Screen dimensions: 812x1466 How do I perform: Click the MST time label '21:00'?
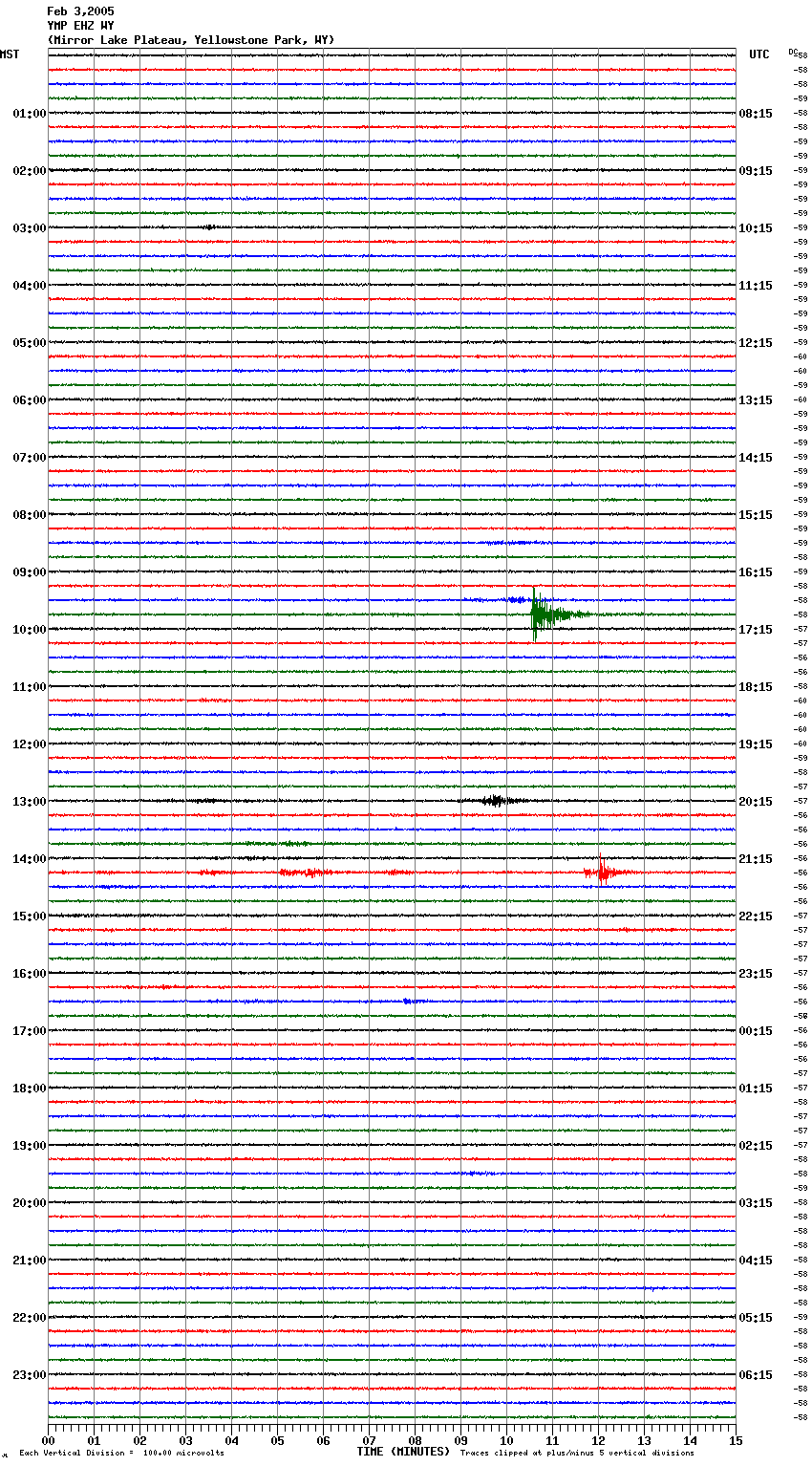point(30,1261)
